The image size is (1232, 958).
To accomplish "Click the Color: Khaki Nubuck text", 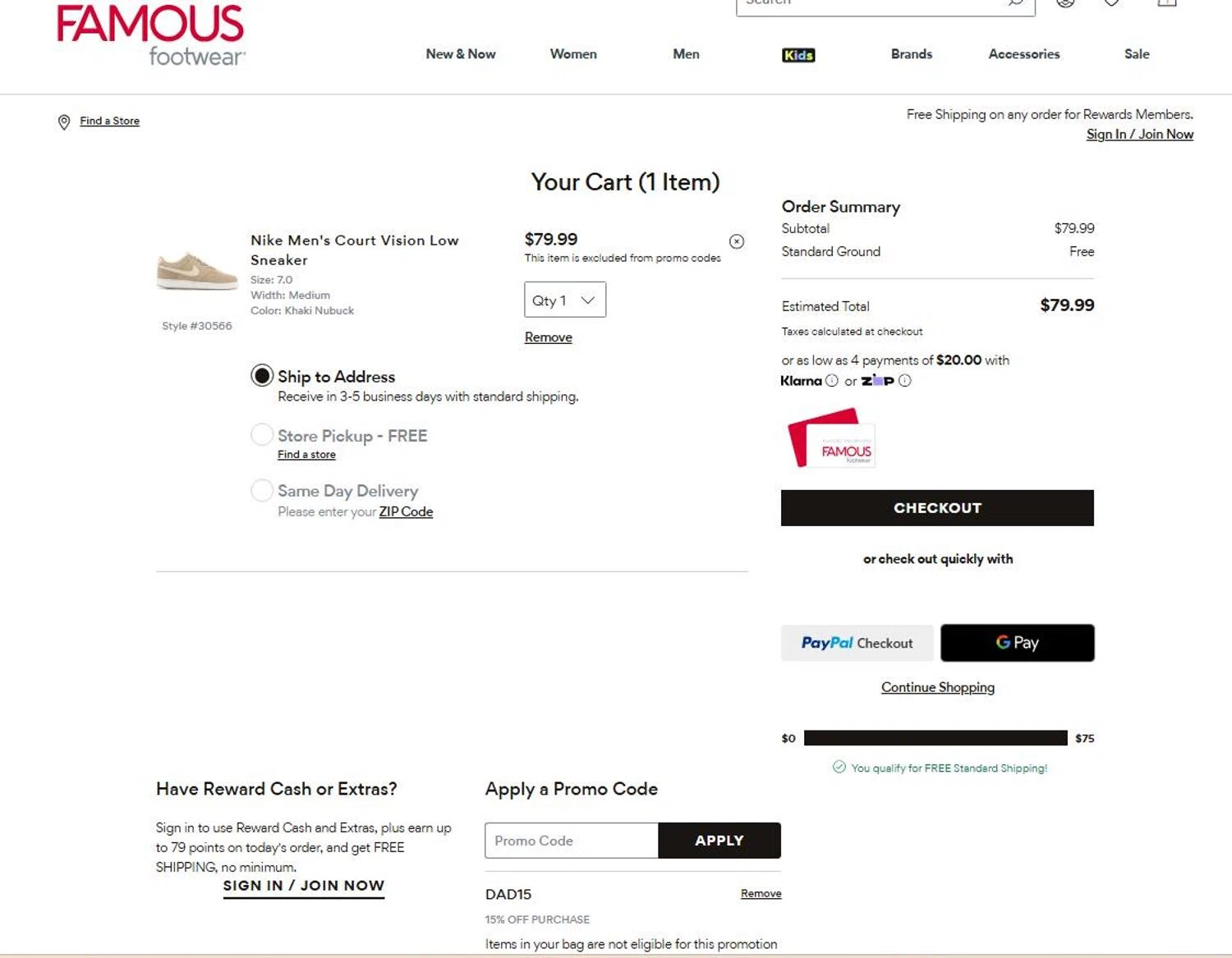I will tap(302, 310).
